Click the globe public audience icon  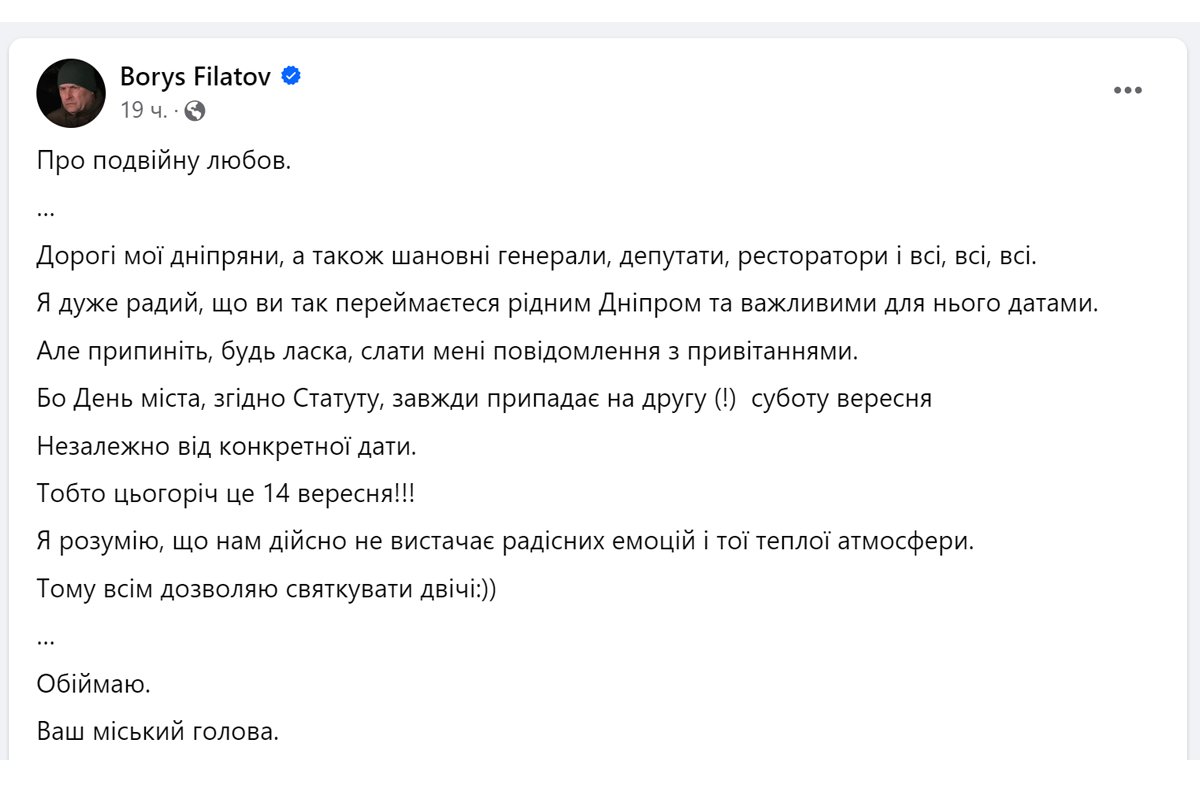click(195, 111)
